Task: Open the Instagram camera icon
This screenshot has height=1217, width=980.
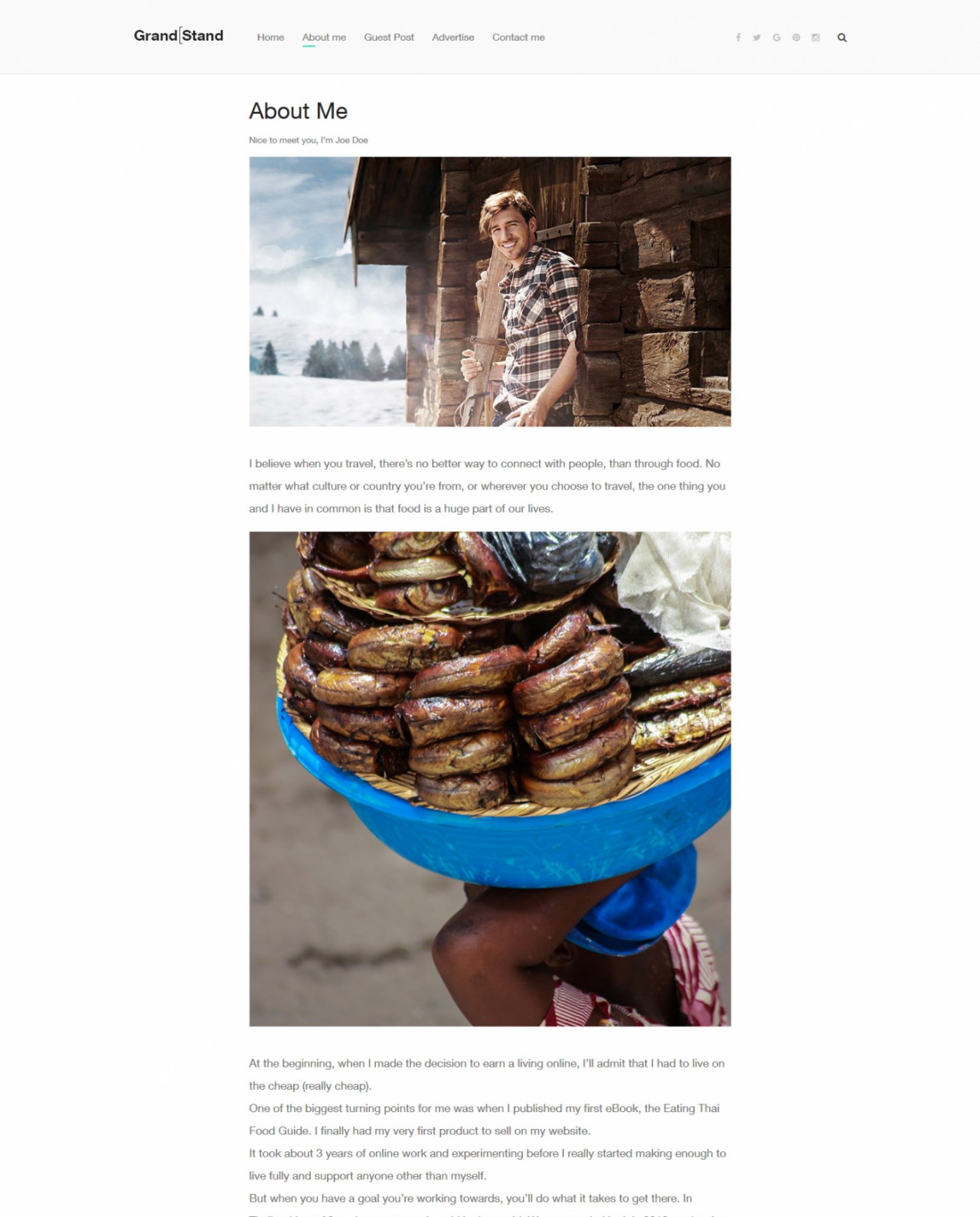Action: [x=815, y=38]
